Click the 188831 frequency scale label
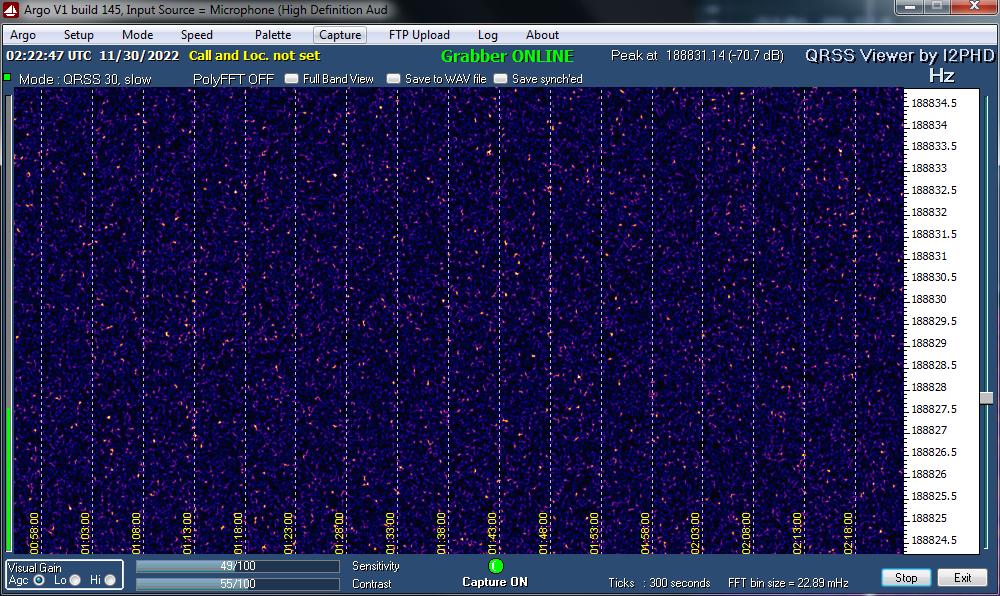The height and width of the screenshot is (596, 1000). (929, 256)
